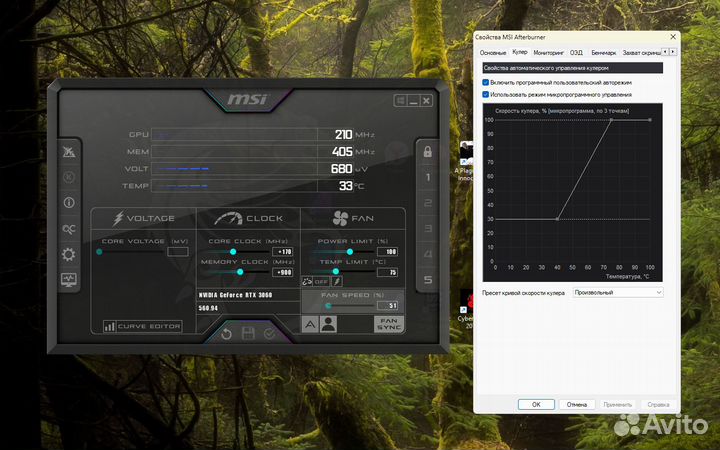This screenshot has width=720, height=450.
Task: Toggle user-defined fan control person icon
Action: click(x=328, y=324)
